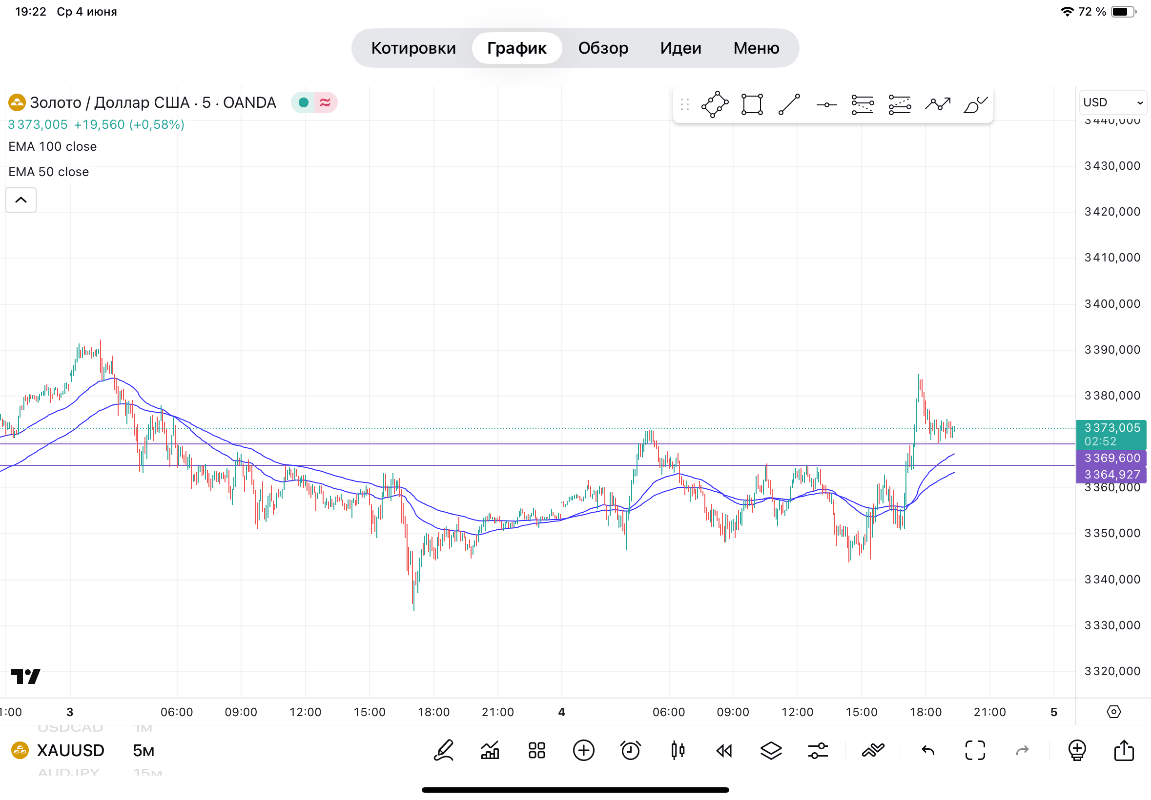This screenshot has height=800, width=1151.
Task: Select the rectangle drawing tool
Action: click(752, 104)
